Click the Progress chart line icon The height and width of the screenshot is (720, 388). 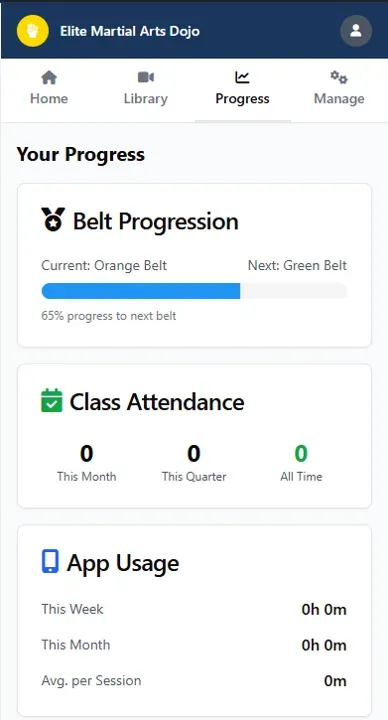242,77
